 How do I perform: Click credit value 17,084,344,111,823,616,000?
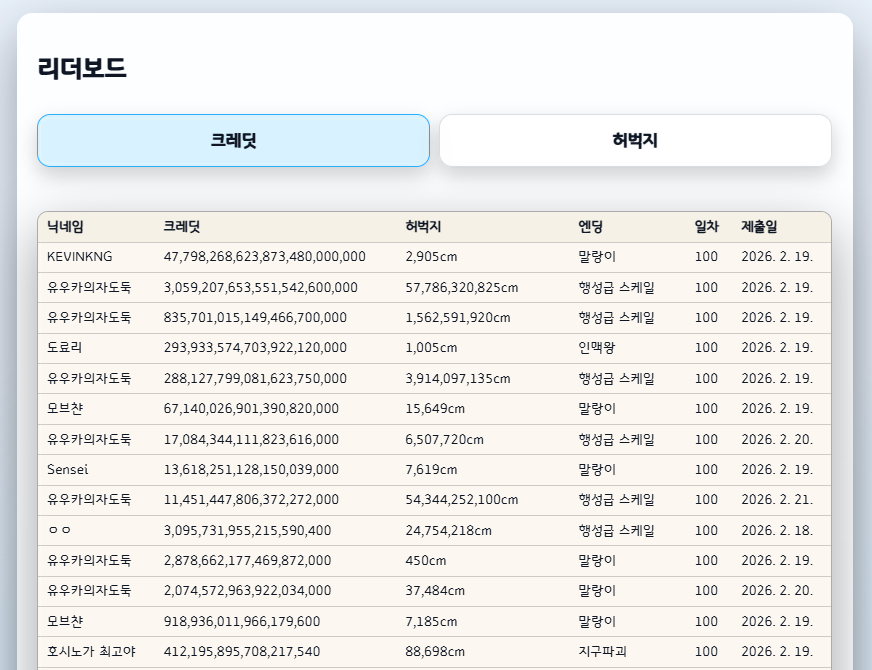(251, 439)
